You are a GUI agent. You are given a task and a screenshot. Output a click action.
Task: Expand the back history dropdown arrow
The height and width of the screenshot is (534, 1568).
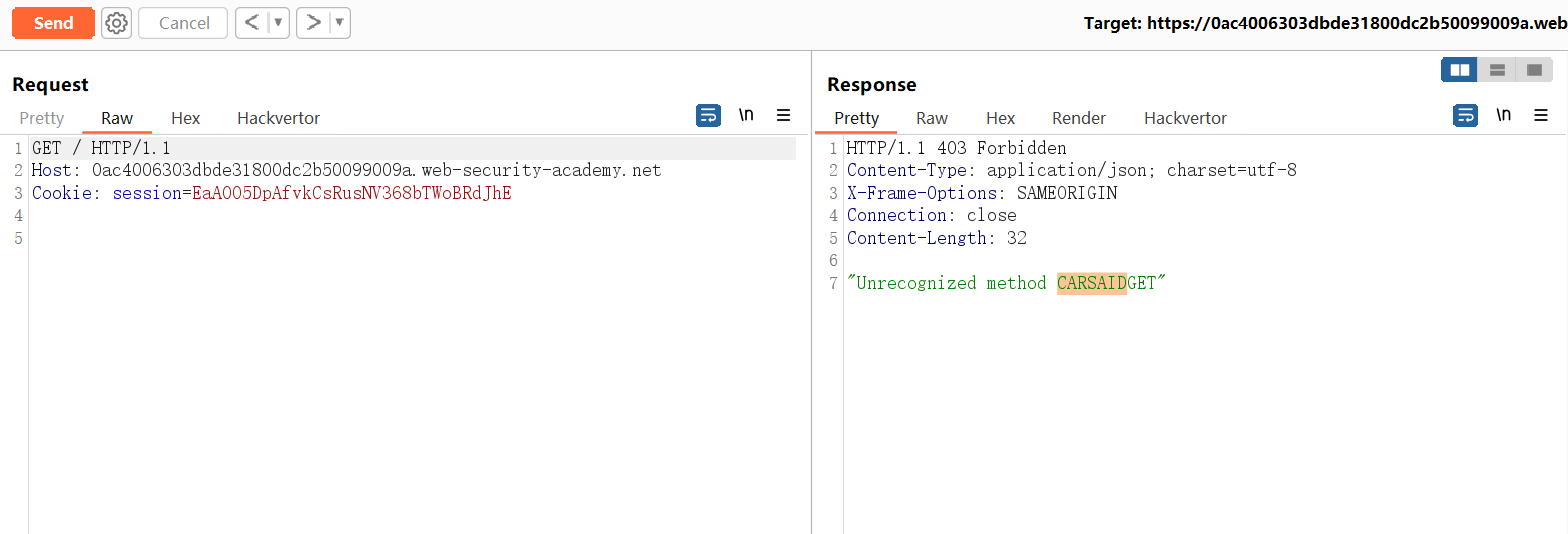[278, 23]
